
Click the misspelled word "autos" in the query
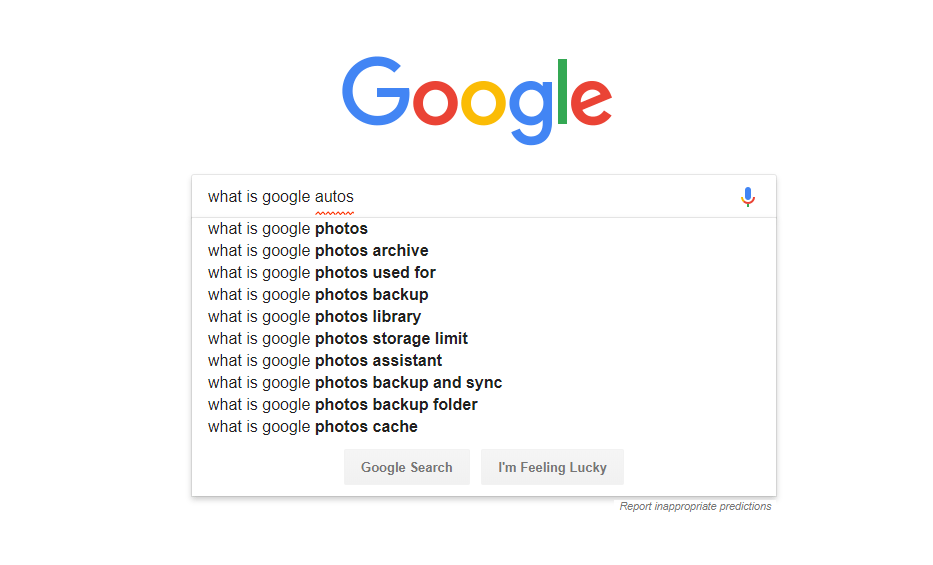click(x=334, y=197)
